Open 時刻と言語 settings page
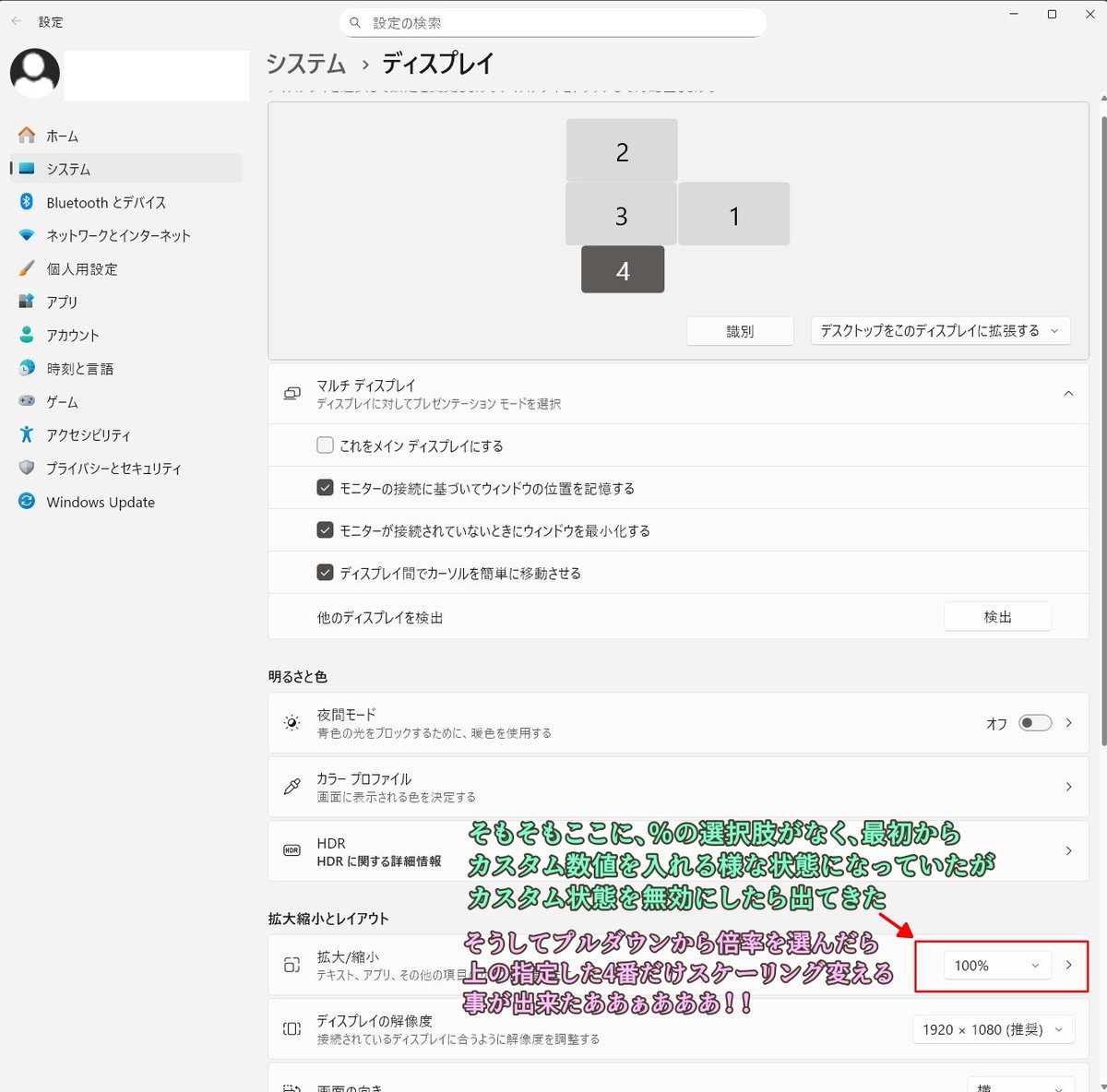The height and width of the screenshot is (1092, 1107). 126,368
